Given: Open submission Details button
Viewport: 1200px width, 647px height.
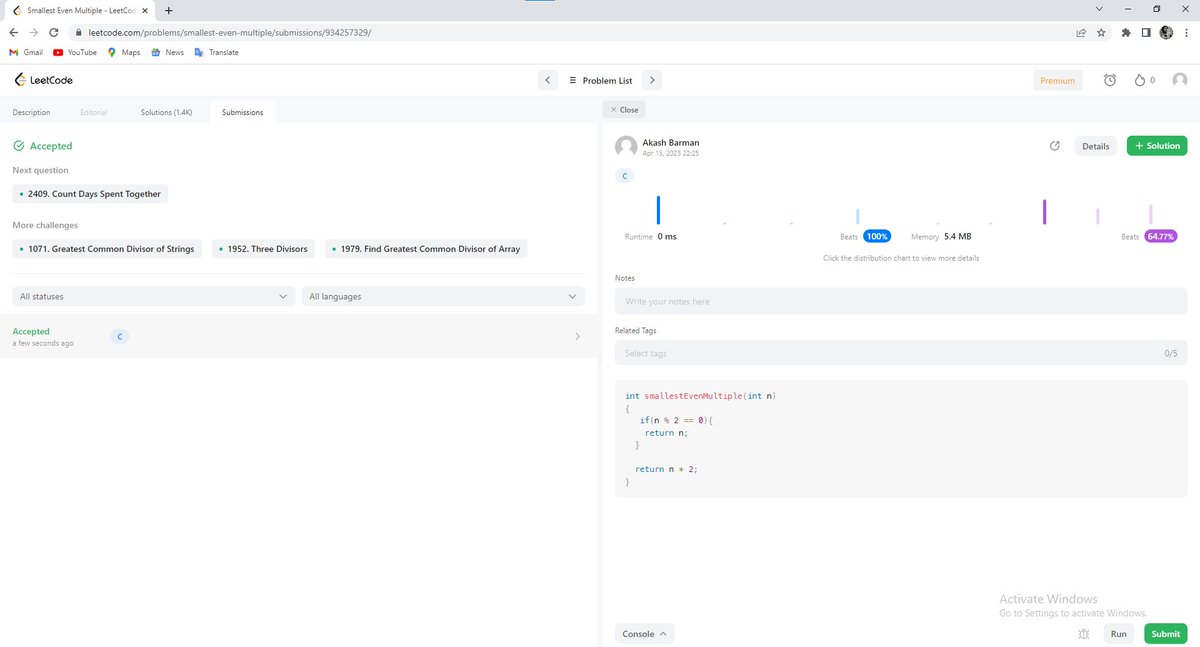Looking at the screenshot, I should (1095, 146).
